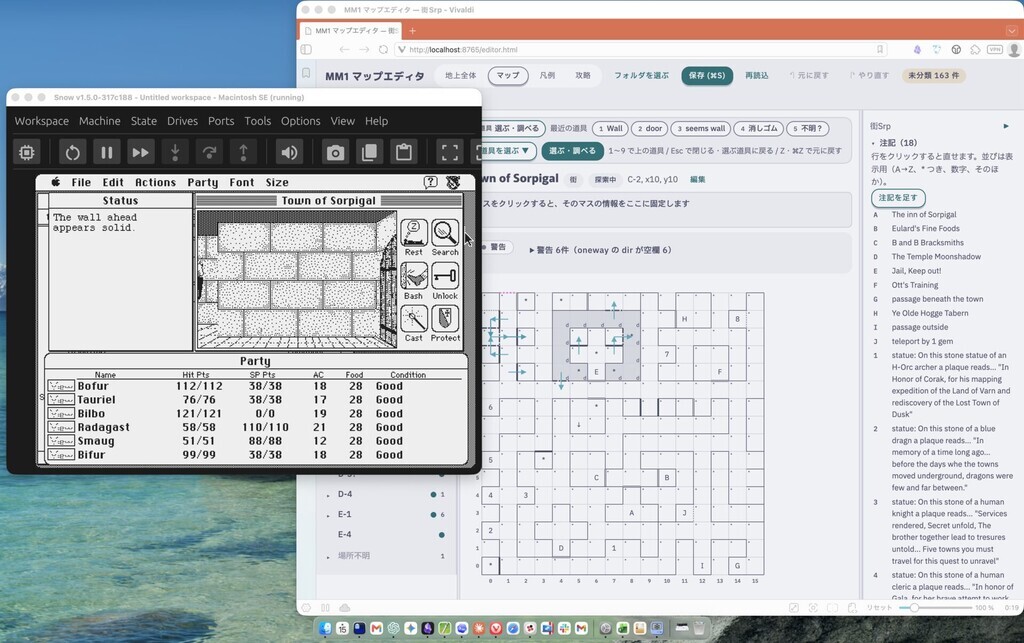
Task: Select the recent tool chip 'Wall'
Action: click(611, 129)
